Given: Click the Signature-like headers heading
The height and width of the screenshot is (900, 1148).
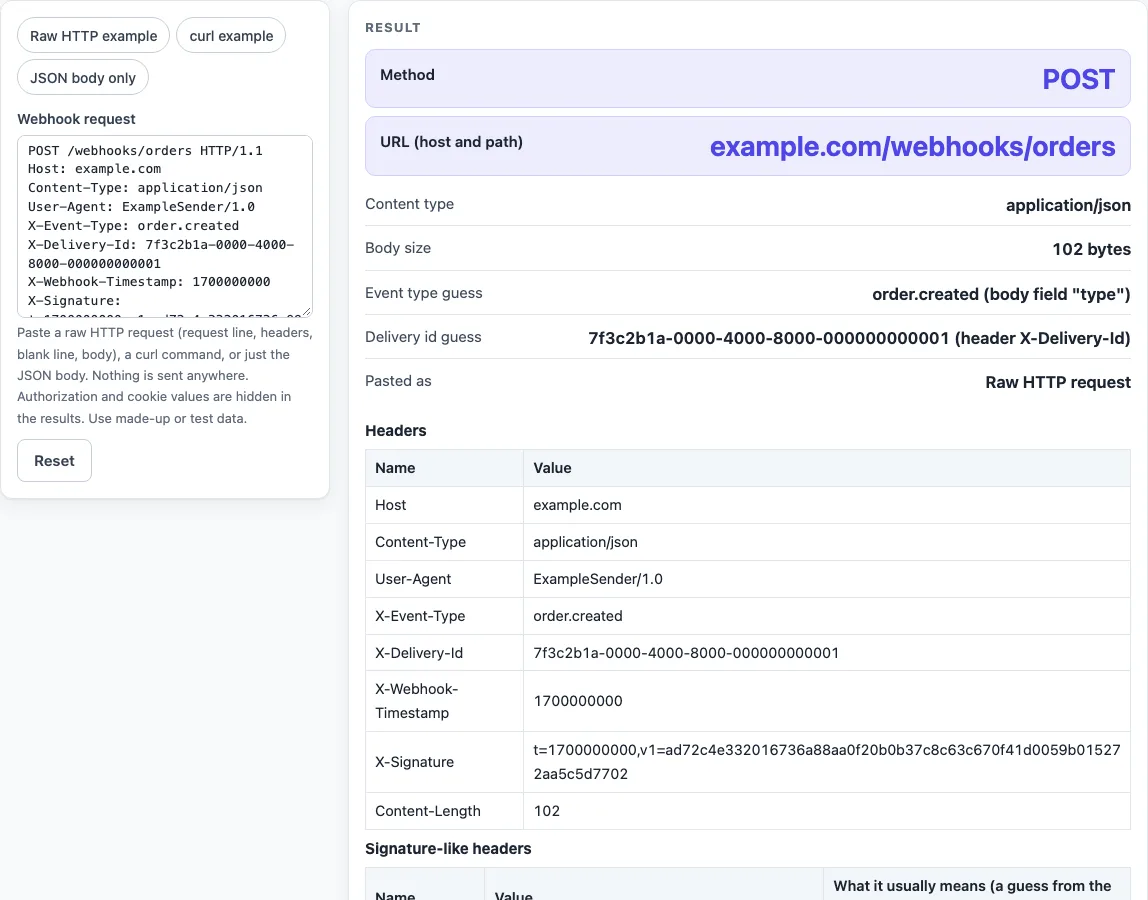Looking at the screenshot, I should (x=448, y=849).
